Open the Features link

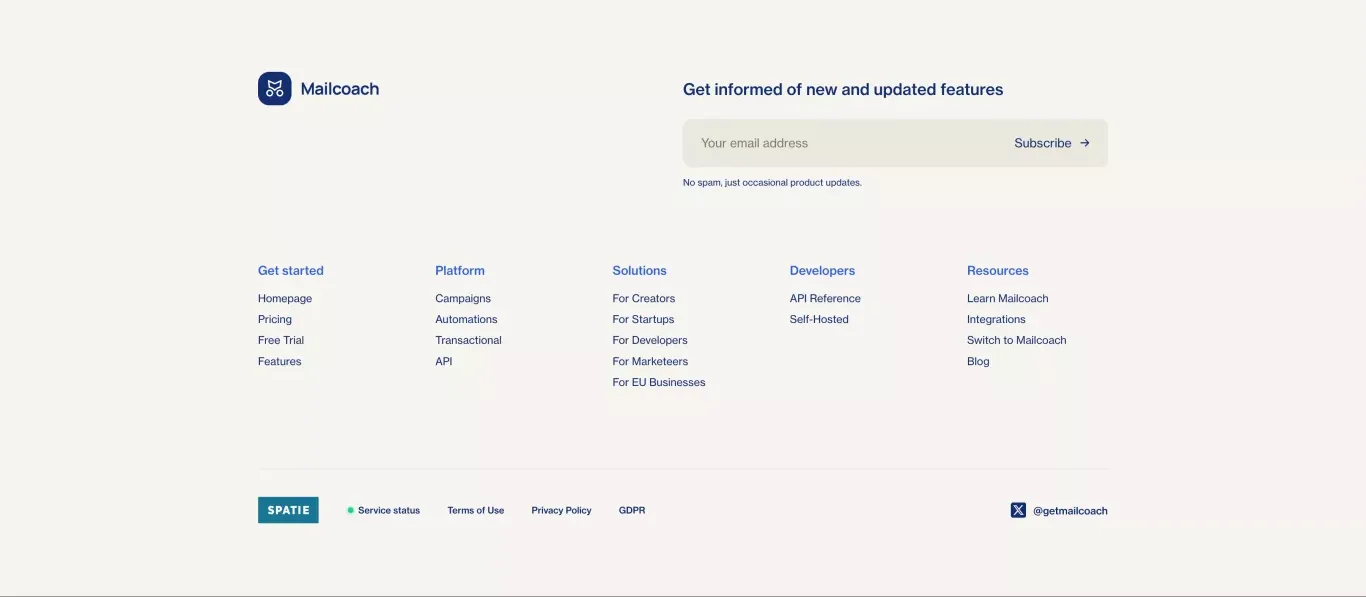[x=279, y=361]
